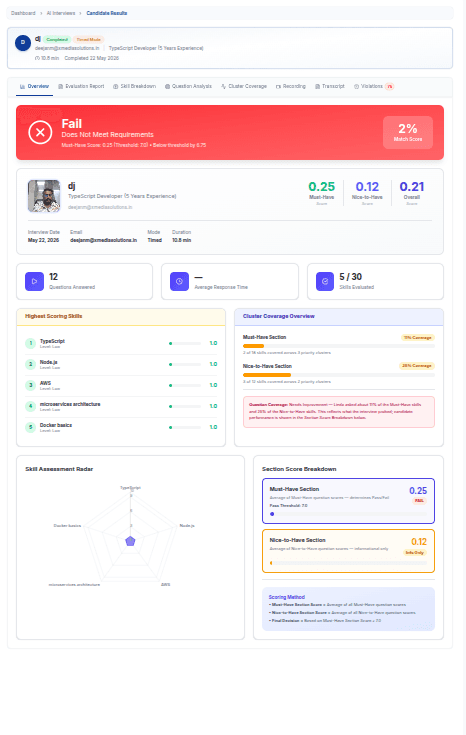Click the rank 1 circle badge
The image size is (466, 735).
click(30, 343)
